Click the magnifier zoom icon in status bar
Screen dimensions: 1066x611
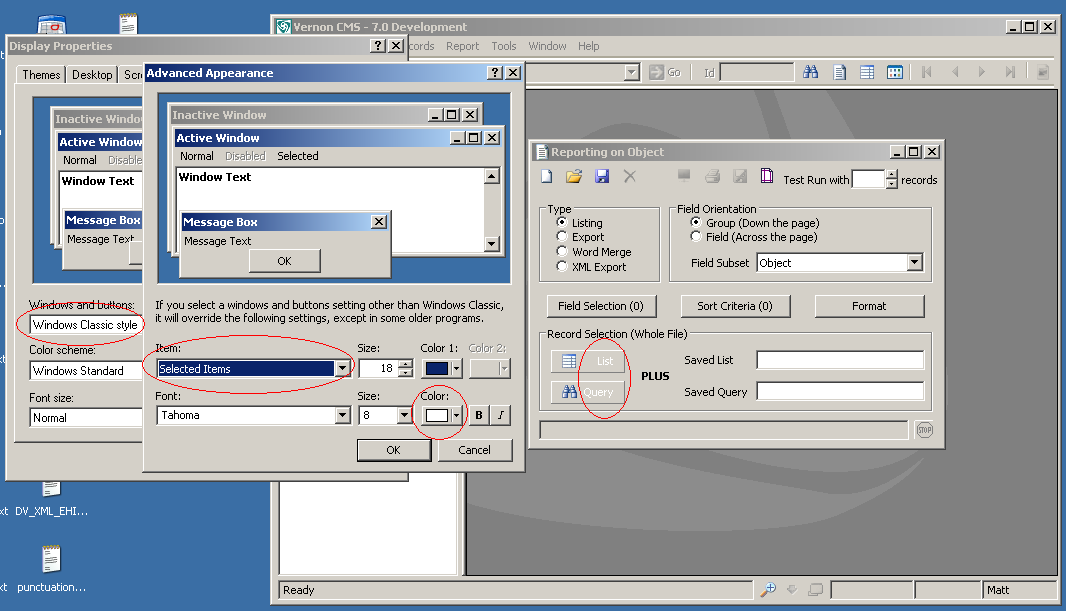(768, 590)
